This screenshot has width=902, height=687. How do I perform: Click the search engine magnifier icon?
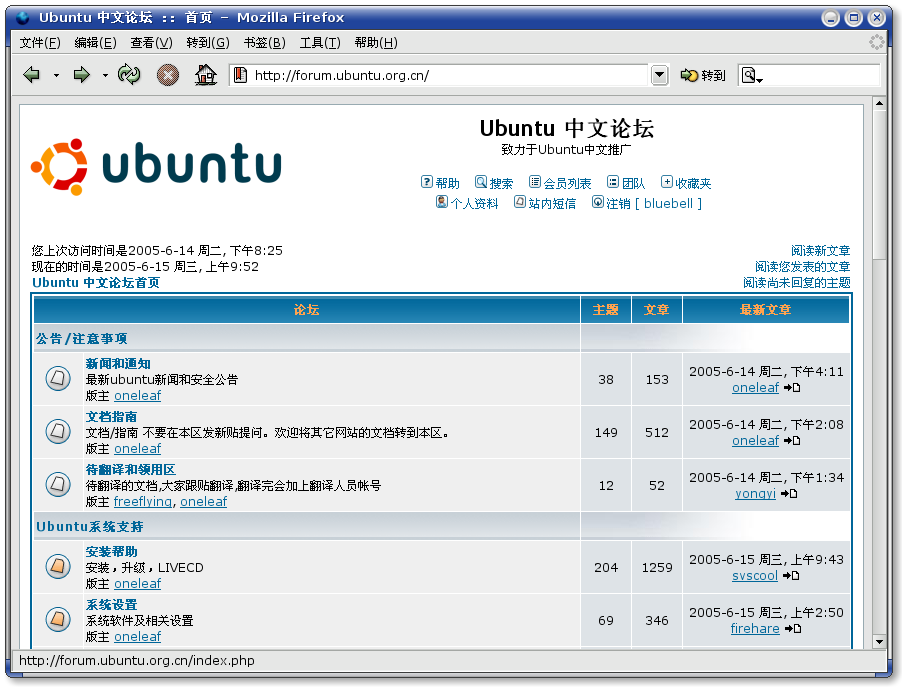point(748,75)
